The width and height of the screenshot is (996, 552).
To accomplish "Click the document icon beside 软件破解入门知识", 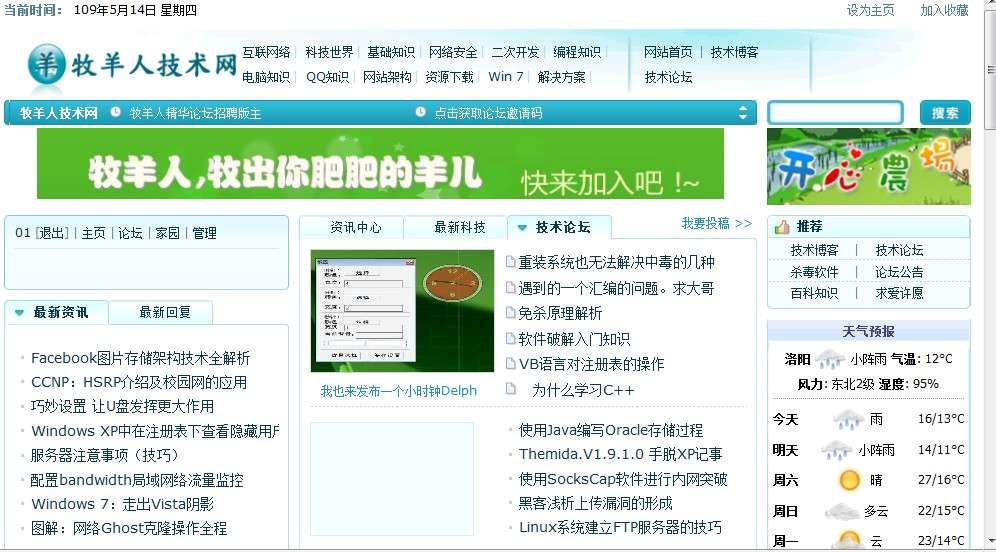I will click(511, 338).
